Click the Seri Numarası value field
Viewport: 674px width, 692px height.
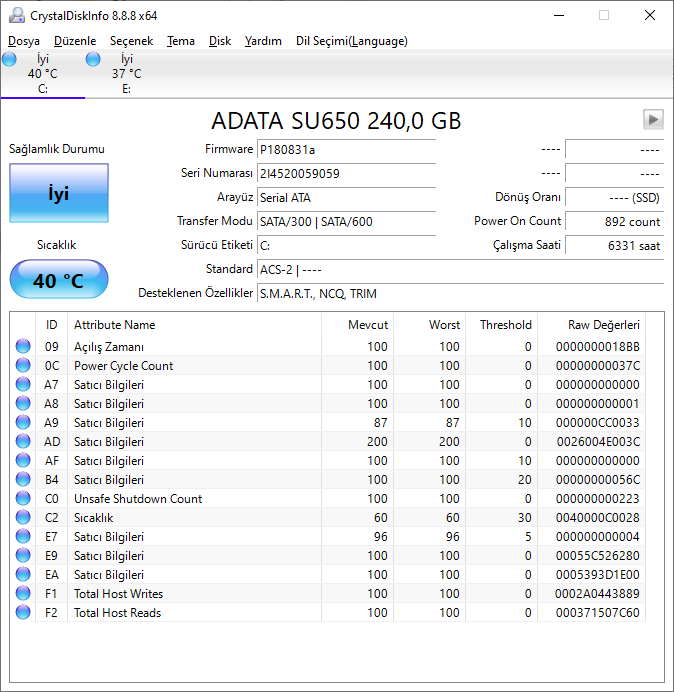point(345,174)
